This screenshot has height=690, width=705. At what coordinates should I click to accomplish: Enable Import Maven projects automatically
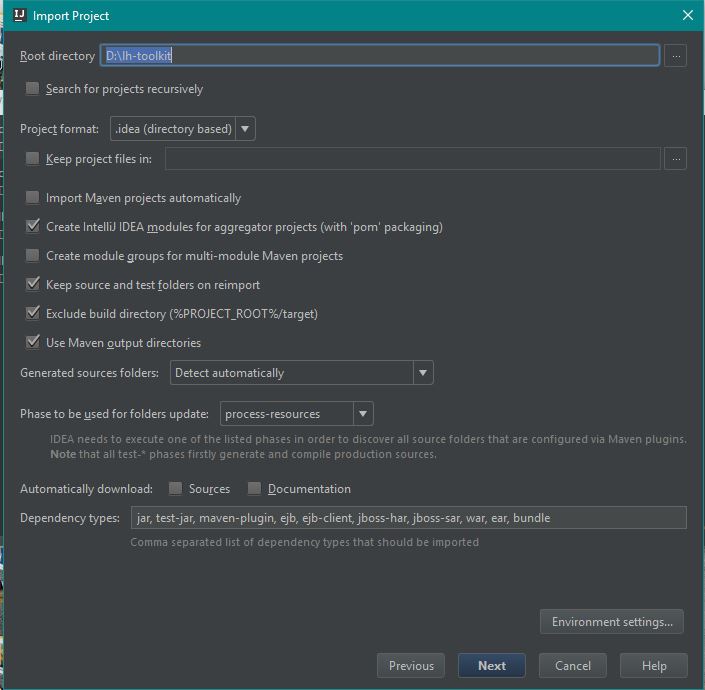click(32, 197)
